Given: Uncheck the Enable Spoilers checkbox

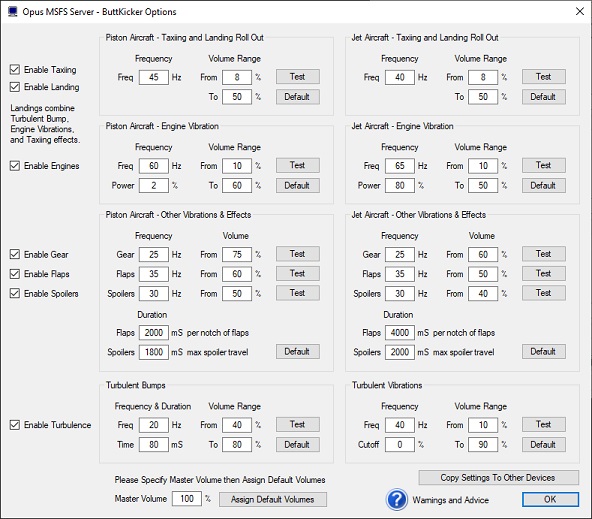Looking at the screenshot, I should tap(15, 293).
